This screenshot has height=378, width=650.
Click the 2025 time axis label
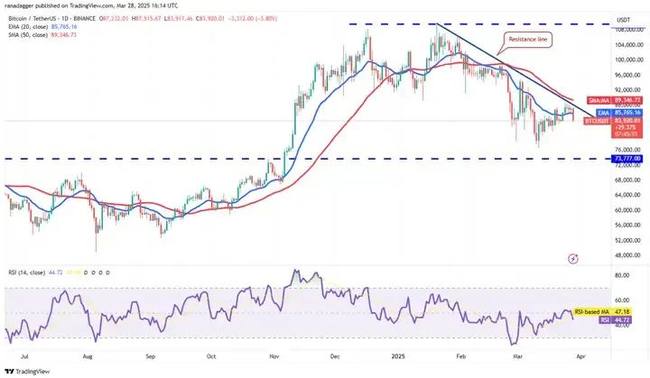[398, 356]
